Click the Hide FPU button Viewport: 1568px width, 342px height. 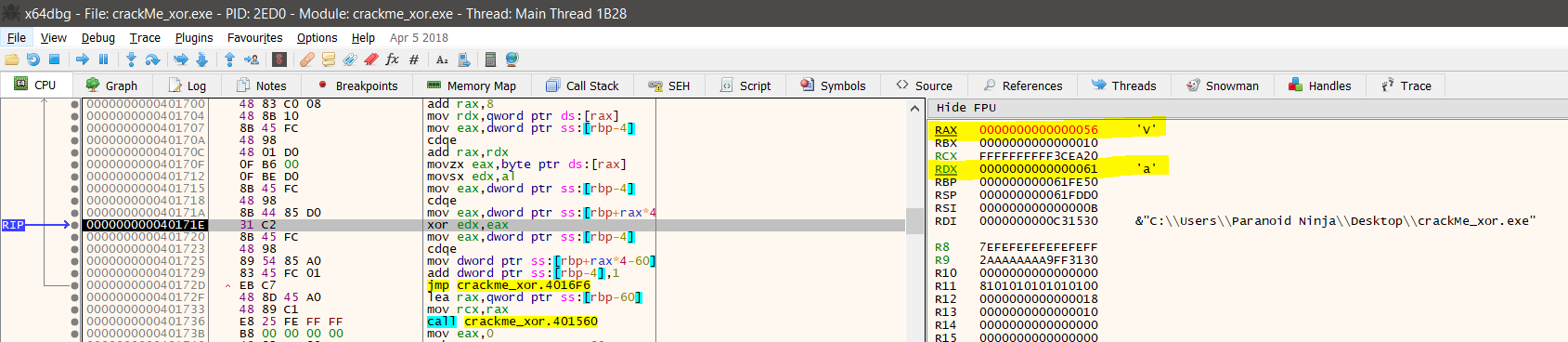[x=966, y=108]
